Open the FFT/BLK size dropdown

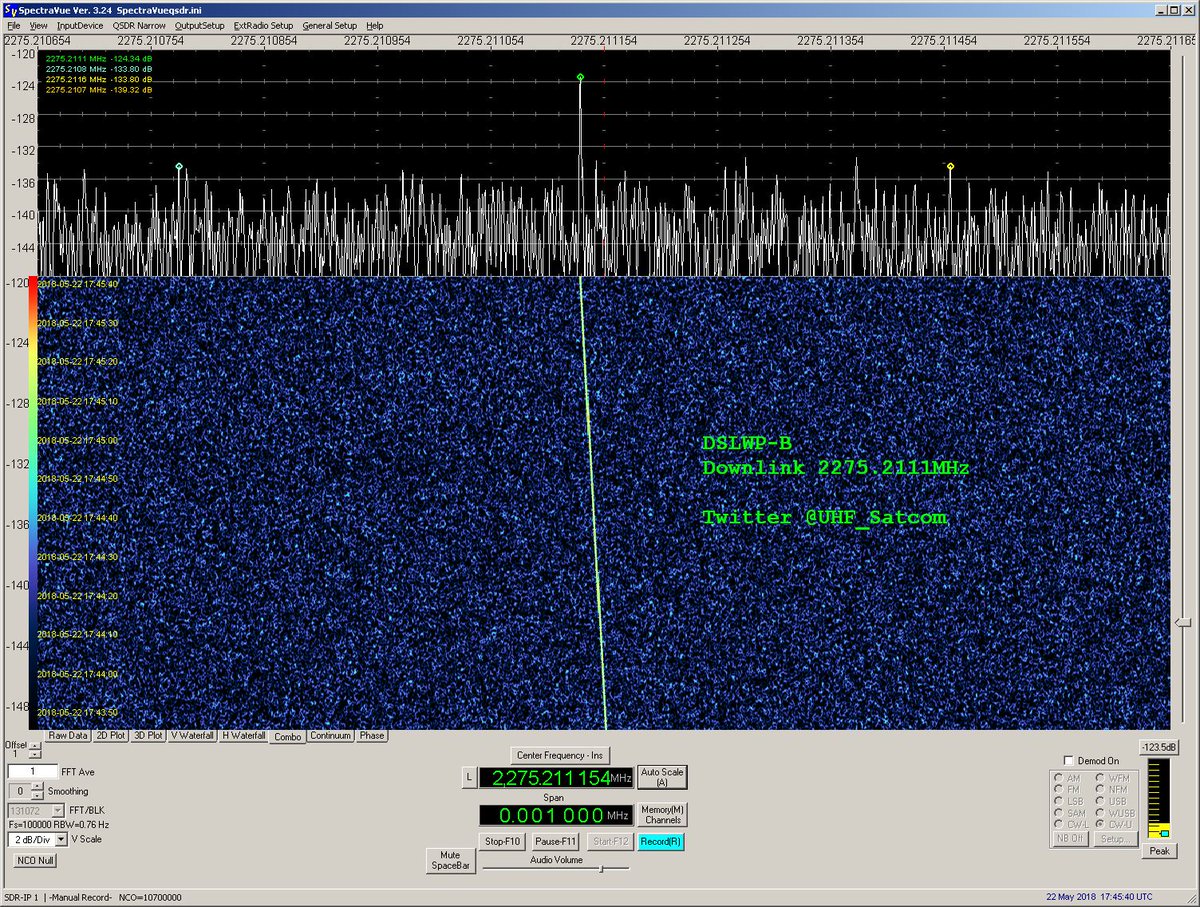[x=56, y=810]
